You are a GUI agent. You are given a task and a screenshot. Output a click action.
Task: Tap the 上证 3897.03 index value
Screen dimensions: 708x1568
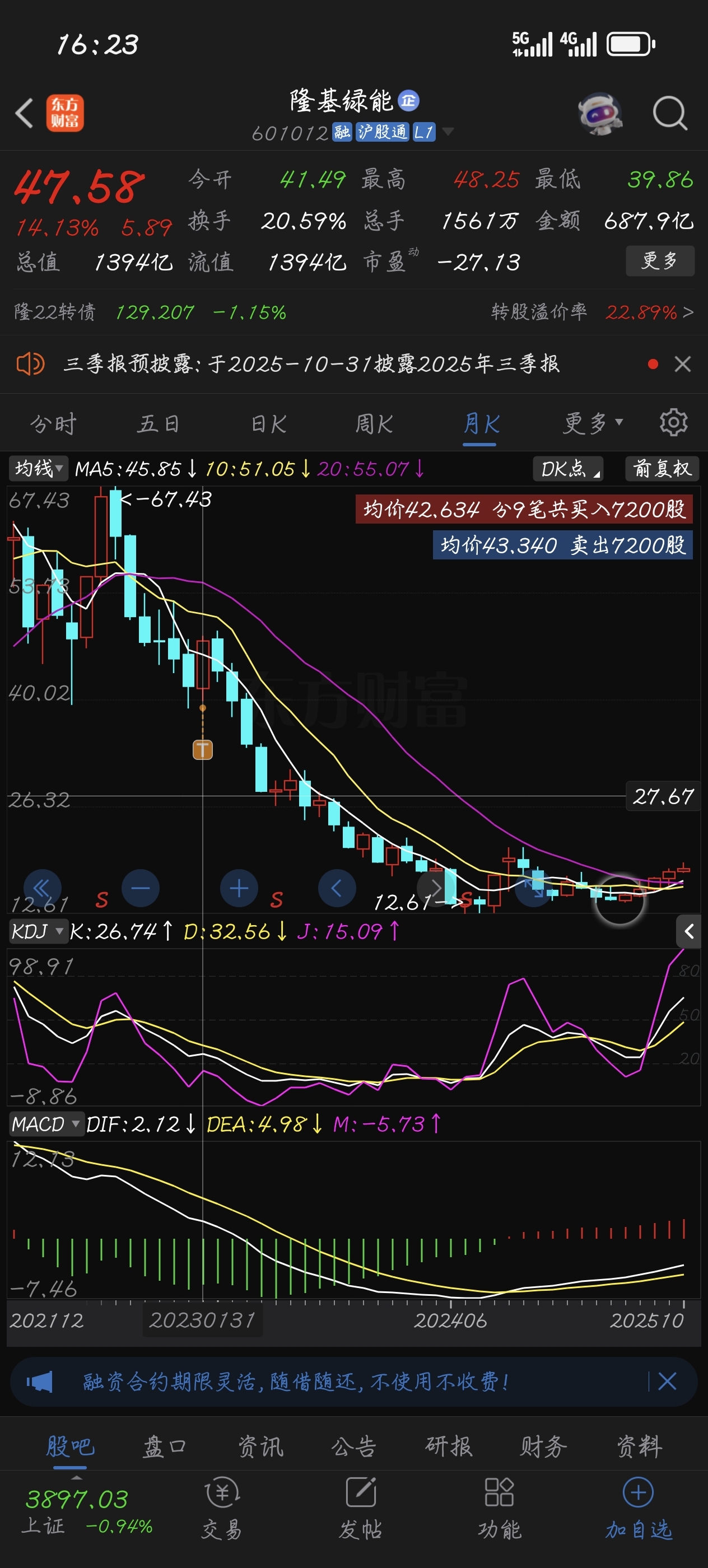[x=77, y=1499]
